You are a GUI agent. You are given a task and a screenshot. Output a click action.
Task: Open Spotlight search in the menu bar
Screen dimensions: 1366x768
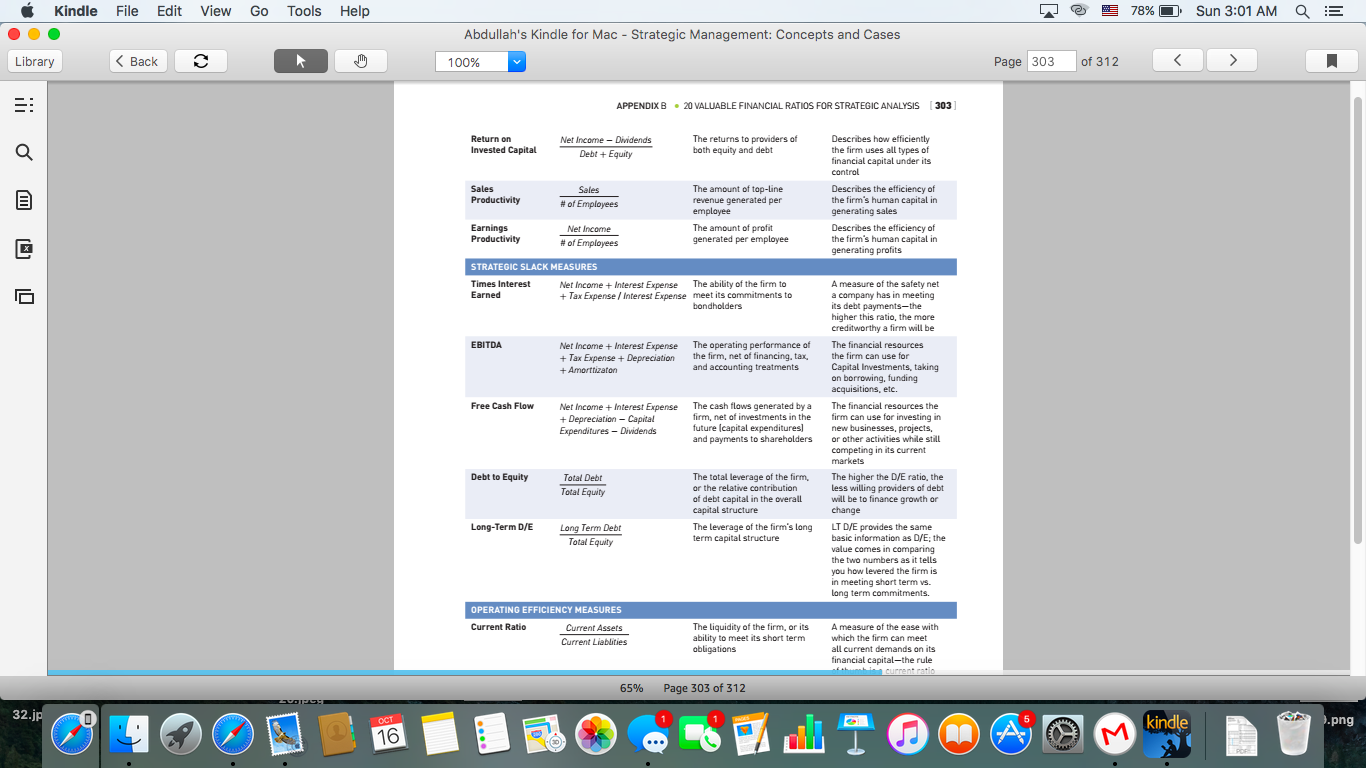[x=1302, y=11]
